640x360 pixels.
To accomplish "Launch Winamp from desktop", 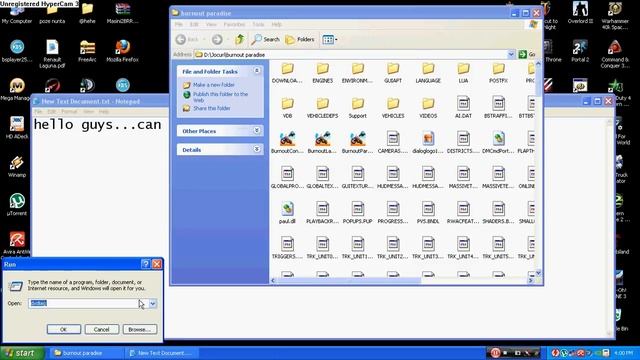I will [17, 166].
